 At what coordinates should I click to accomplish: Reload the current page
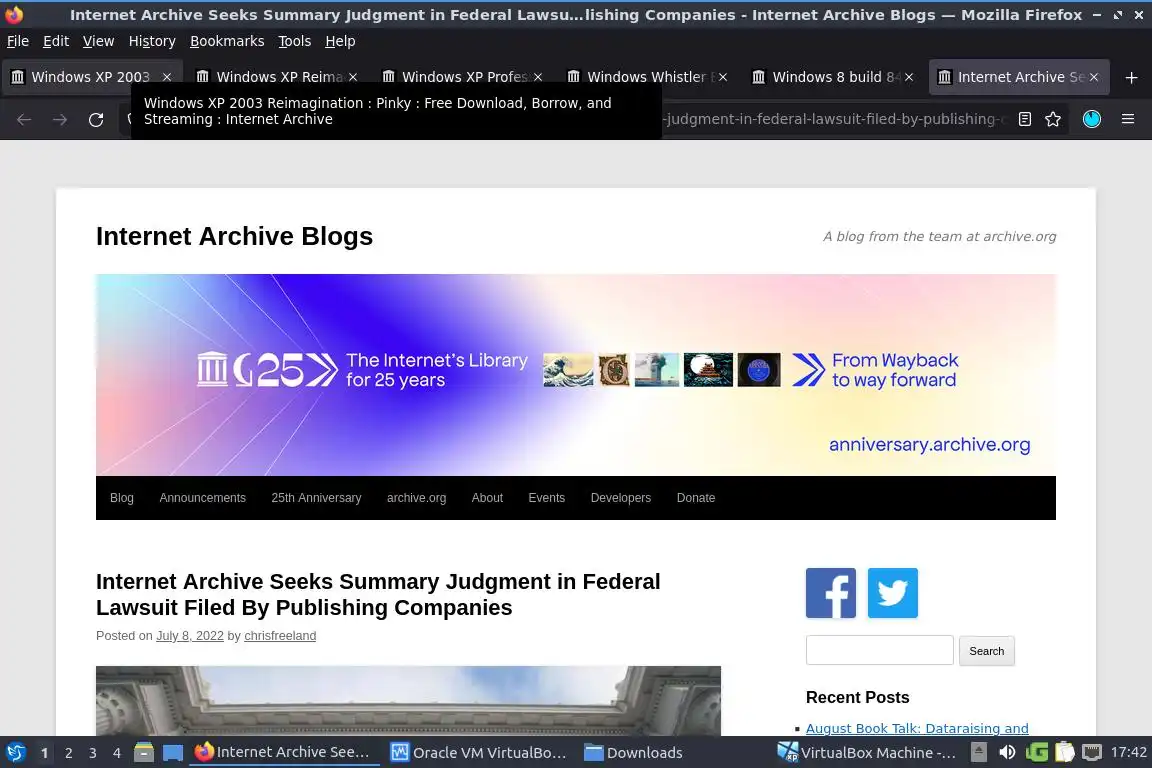coord(96,120)
